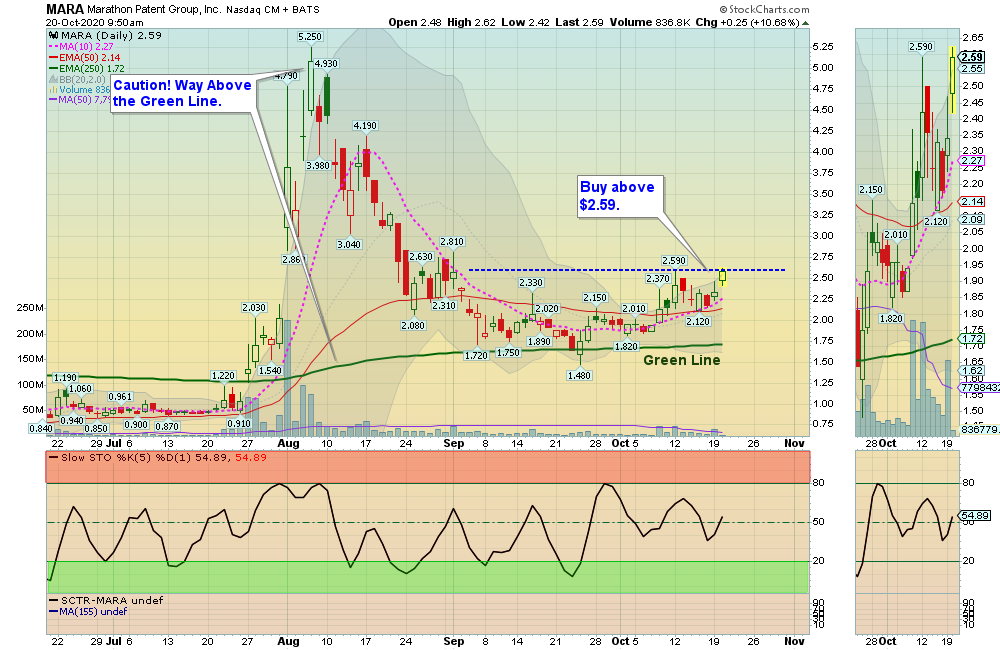
Task: Click the EMA(50) 2.14 legend entry
Action: click(x=89, y=57)
